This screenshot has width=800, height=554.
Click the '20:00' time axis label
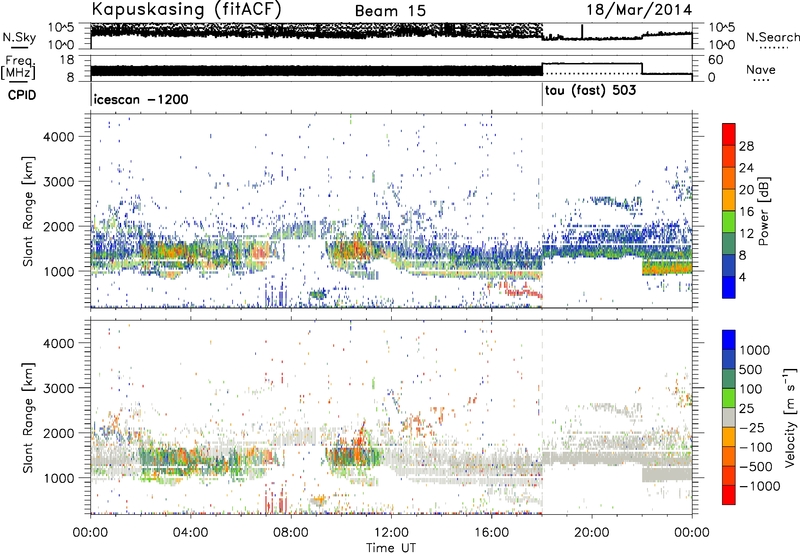click(592, 533)
